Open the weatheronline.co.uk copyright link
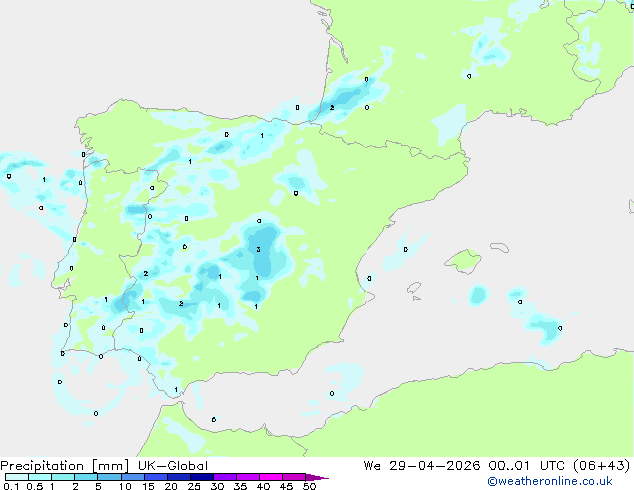634x490 pixels. (549, 481)
